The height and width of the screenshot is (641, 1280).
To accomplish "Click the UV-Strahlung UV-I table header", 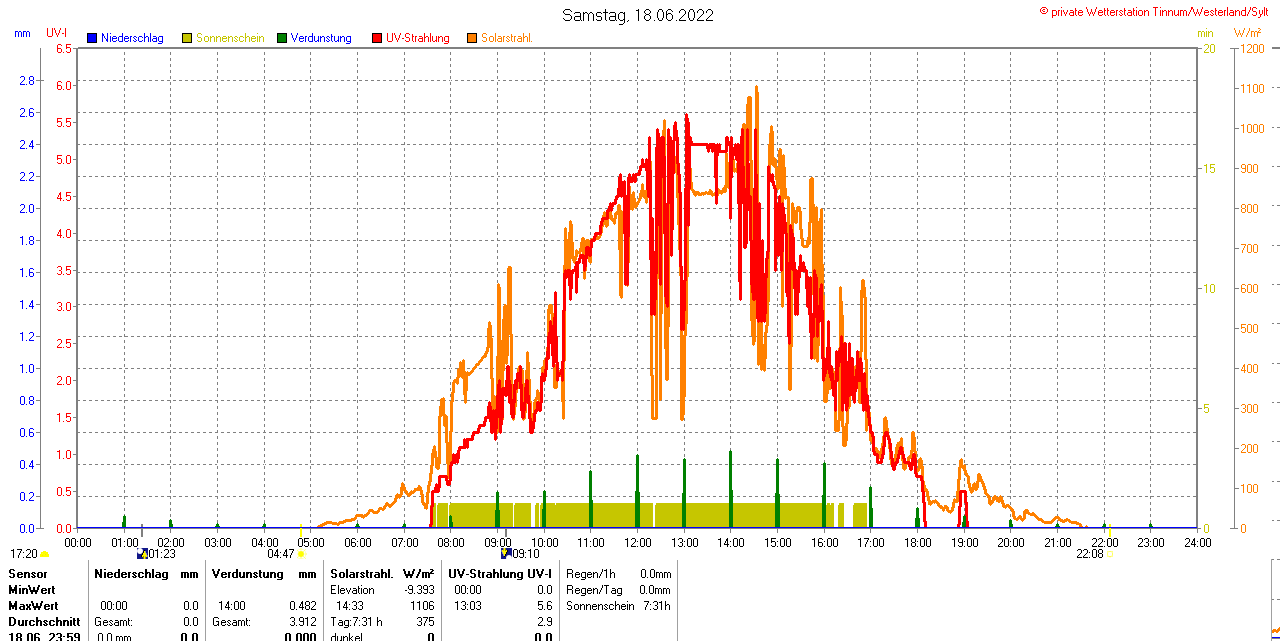I will point(500,574).
